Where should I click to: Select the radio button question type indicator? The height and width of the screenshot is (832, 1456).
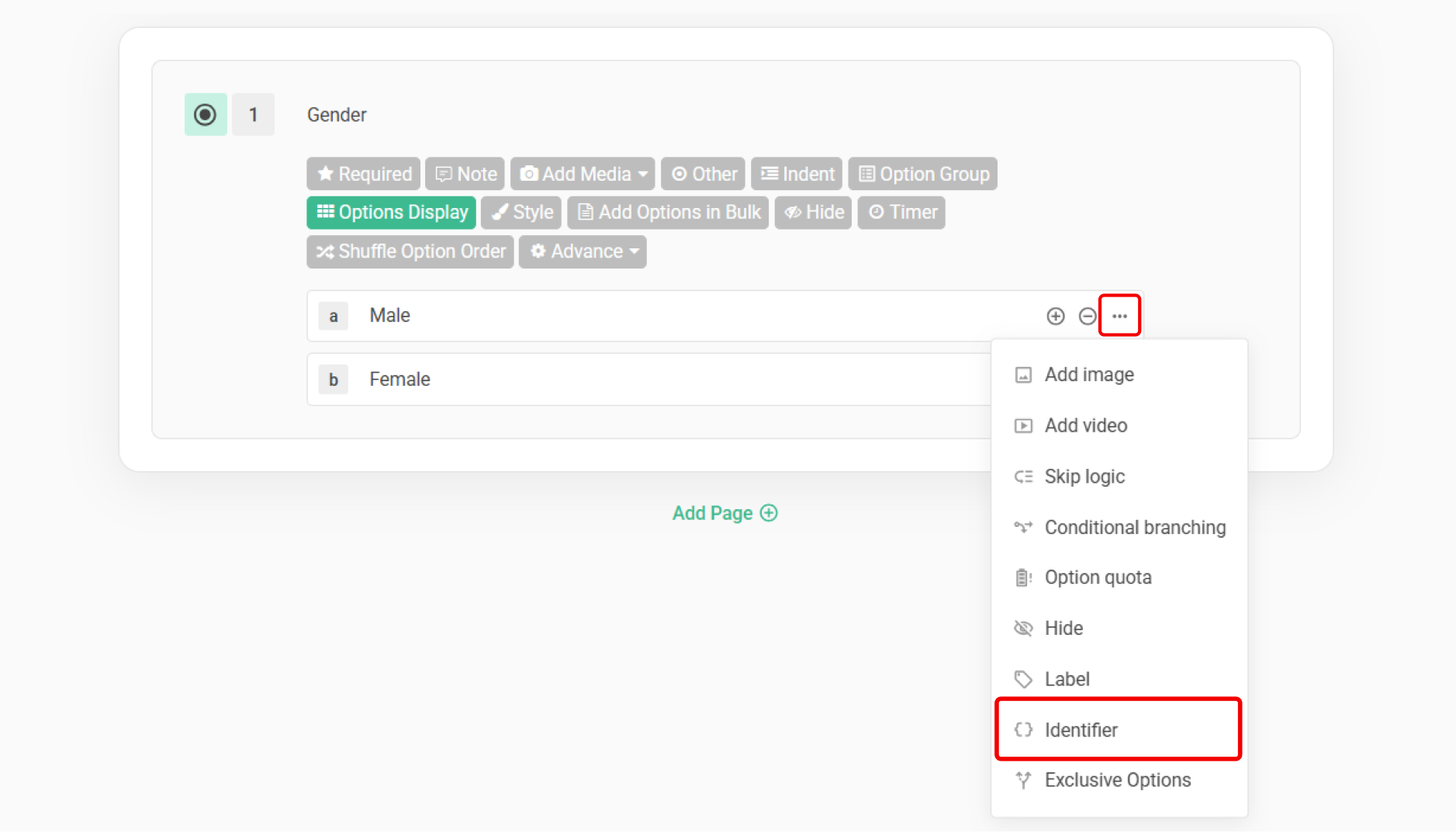click(205, 114)
